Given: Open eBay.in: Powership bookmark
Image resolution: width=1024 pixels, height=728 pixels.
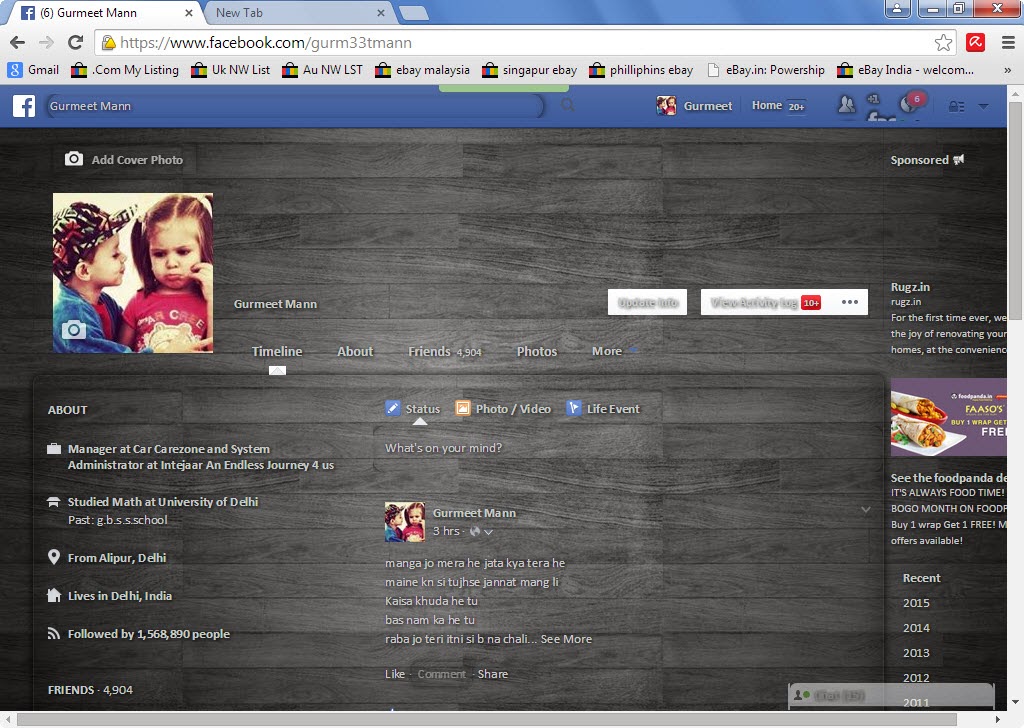Looking at the screenshot, I should tap(766, 70).
